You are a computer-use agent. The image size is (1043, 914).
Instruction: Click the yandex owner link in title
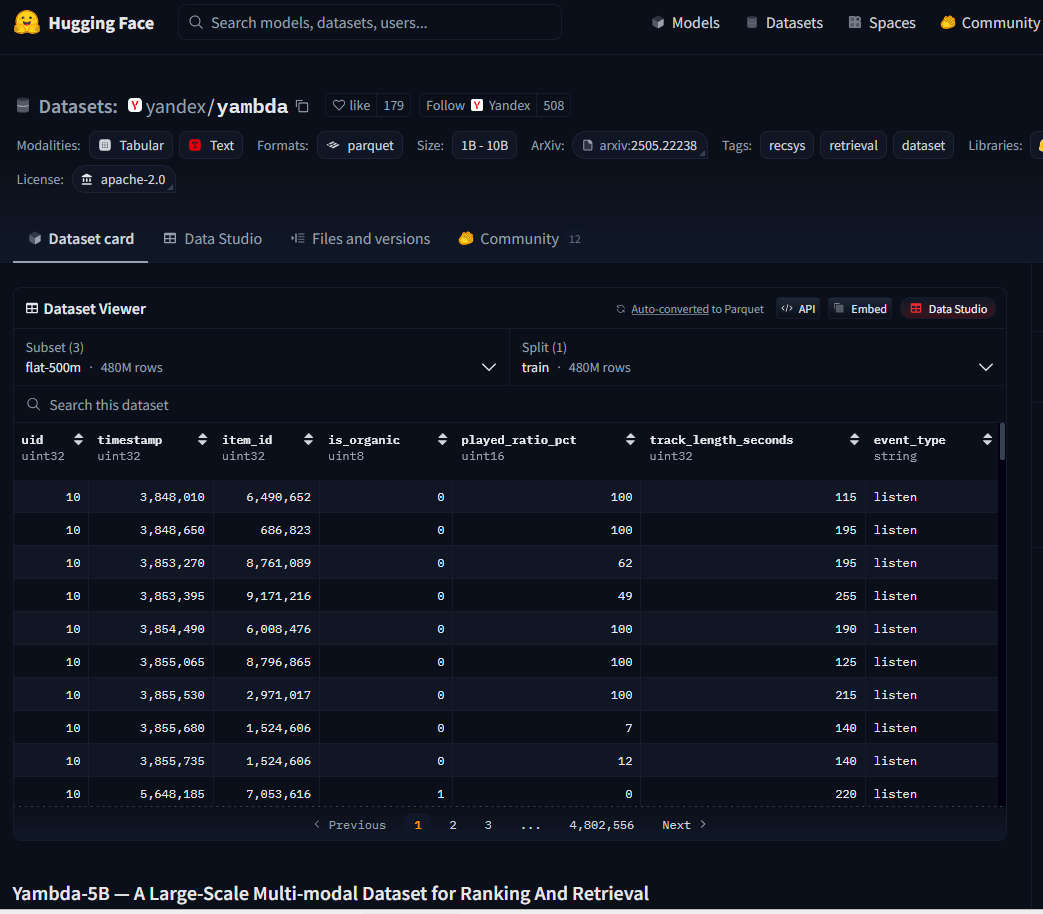click(176, 106)
